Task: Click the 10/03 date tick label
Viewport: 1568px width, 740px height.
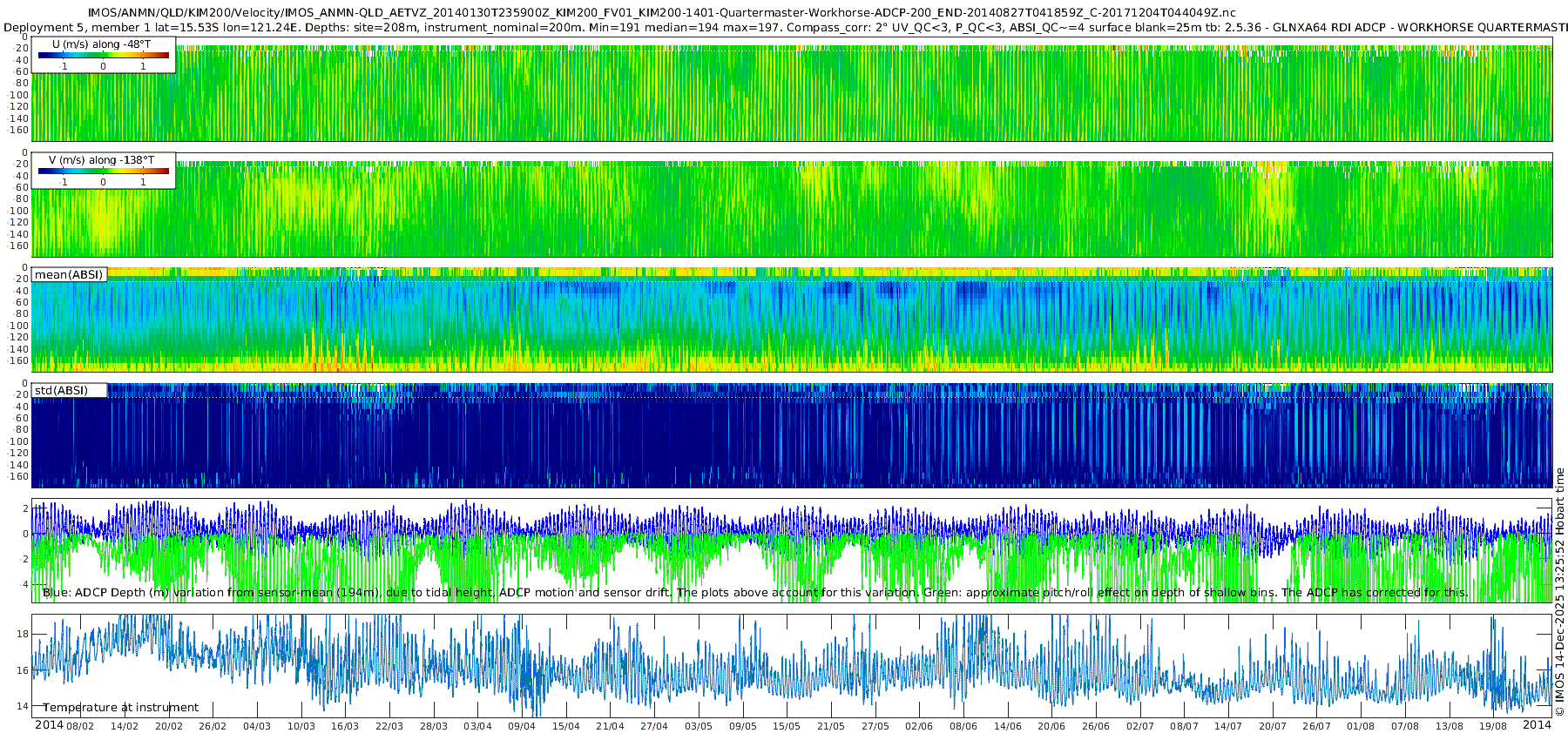Action: click(x=301, y=726)
